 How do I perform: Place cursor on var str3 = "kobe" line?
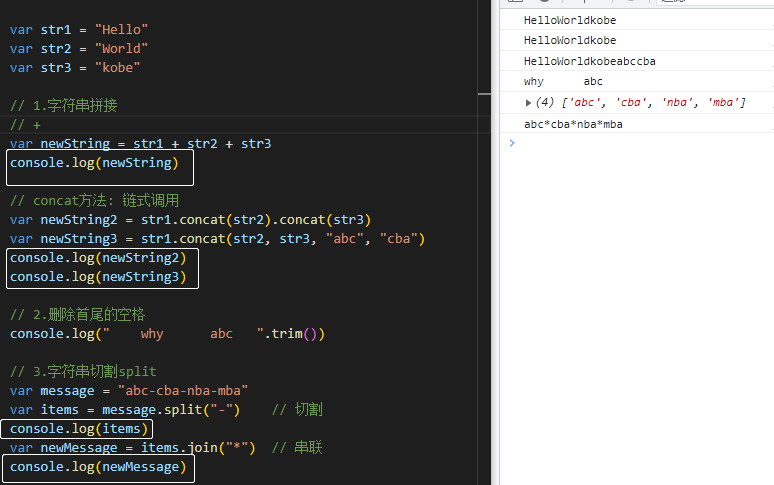pos(75,68)
